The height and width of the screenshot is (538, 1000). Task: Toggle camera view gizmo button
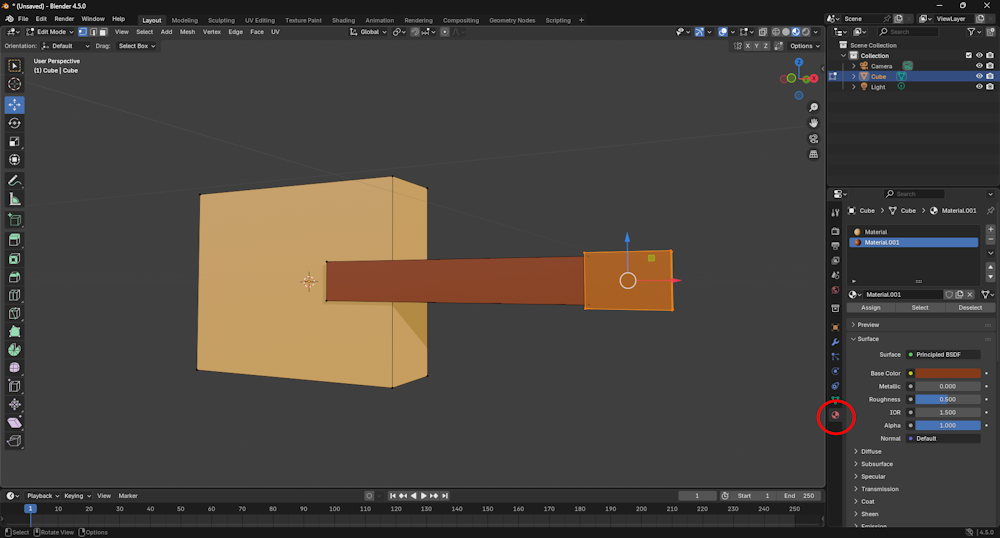click(x=814, y=139)
